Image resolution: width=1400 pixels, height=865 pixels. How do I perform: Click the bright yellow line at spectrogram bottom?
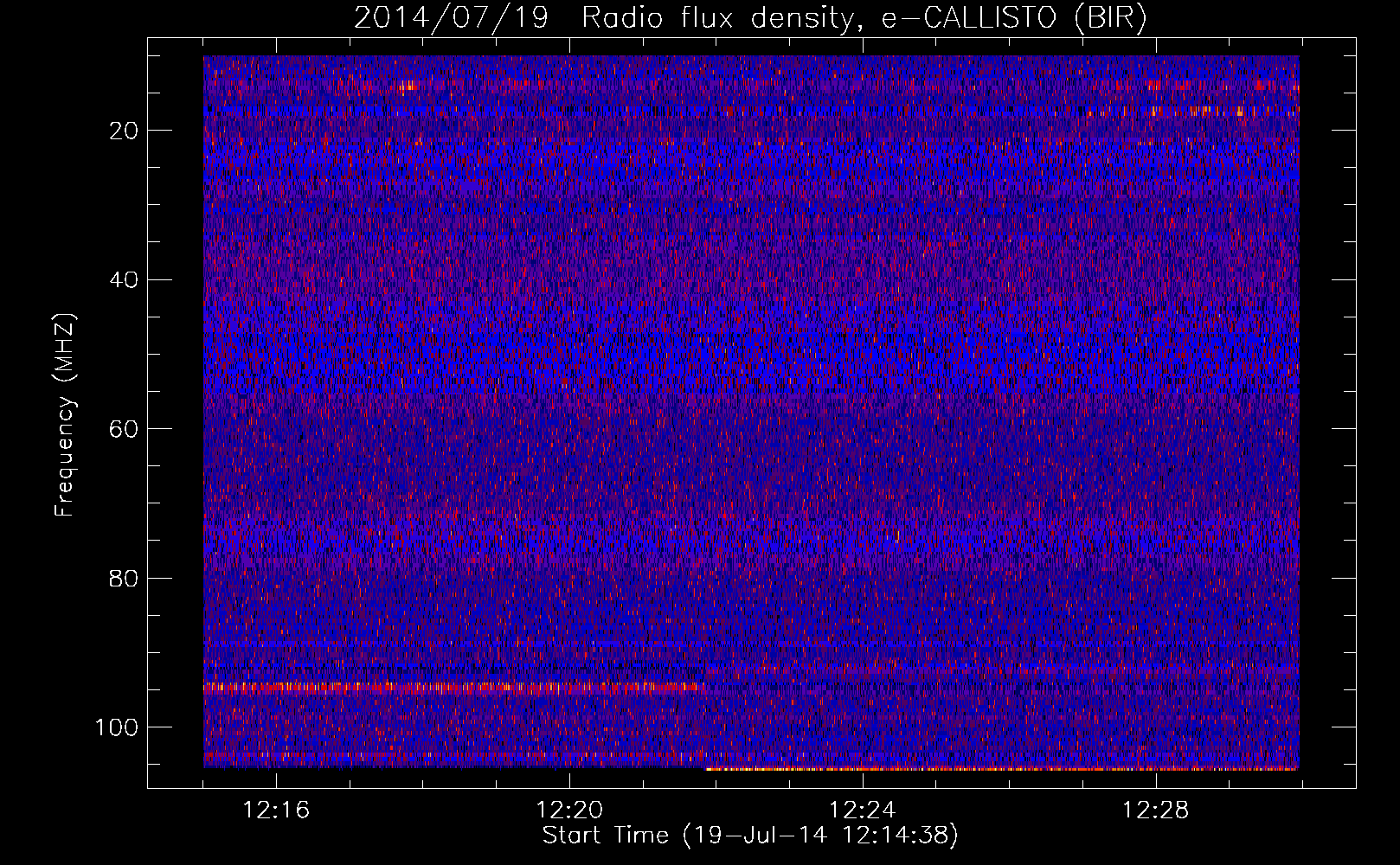click(1002, 768)
